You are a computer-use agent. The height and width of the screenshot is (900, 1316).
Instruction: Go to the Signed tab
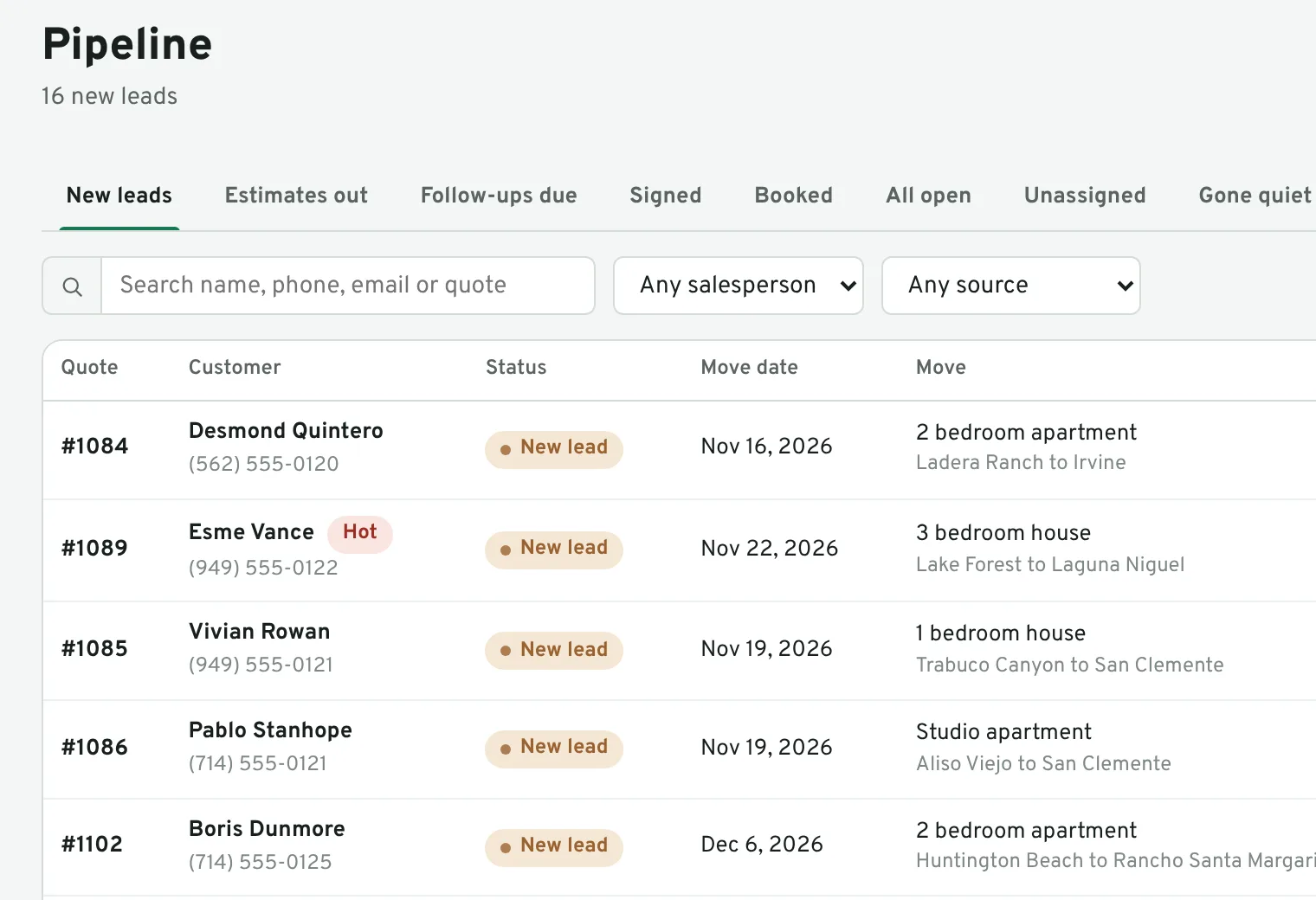click(666, 196)
